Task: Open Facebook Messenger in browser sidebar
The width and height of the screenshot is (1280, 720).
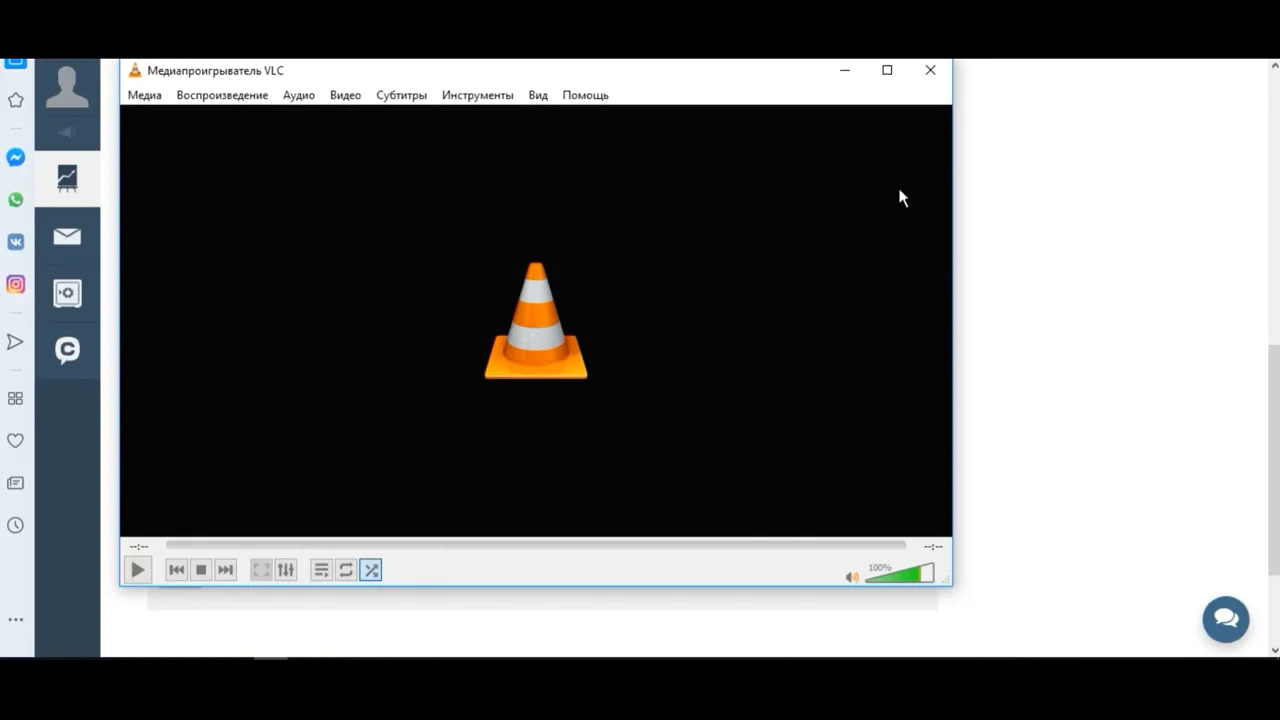Action: (16, 157)
